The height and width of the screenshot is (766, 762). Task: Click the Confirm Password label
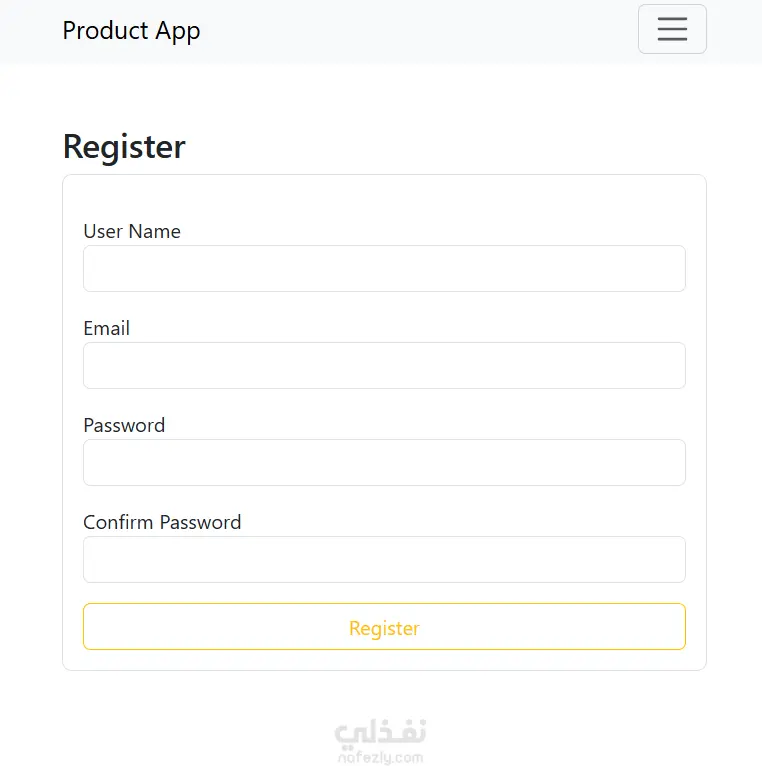[162, 522]
